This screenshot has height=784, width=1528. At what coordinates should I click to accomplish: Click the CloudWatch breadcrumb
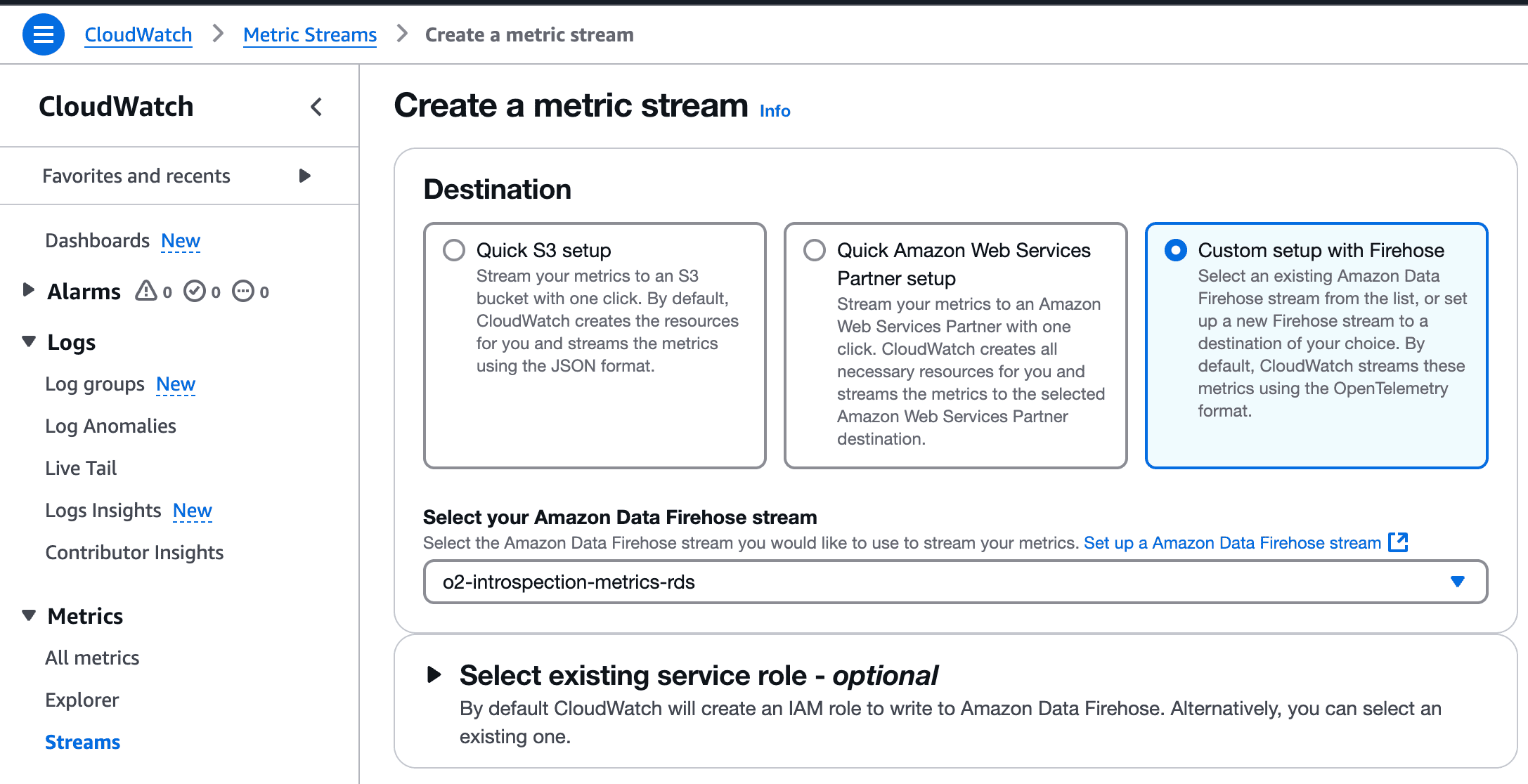tap(138, 34)
